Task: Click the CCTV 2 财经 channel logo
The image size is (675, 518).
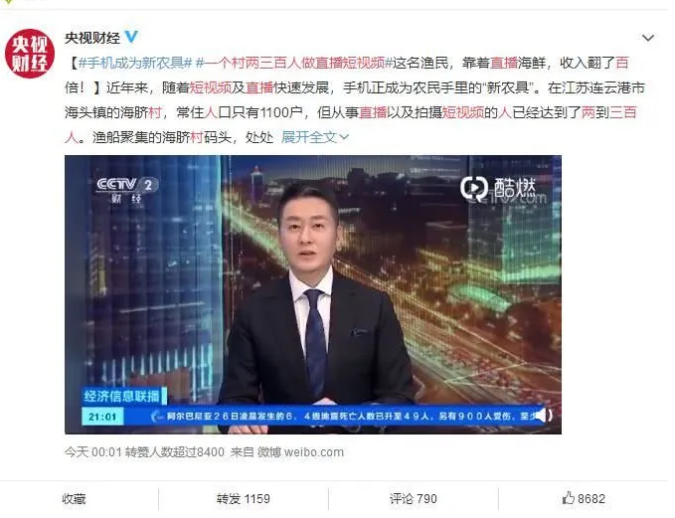Action: click(x=126, y=189)
